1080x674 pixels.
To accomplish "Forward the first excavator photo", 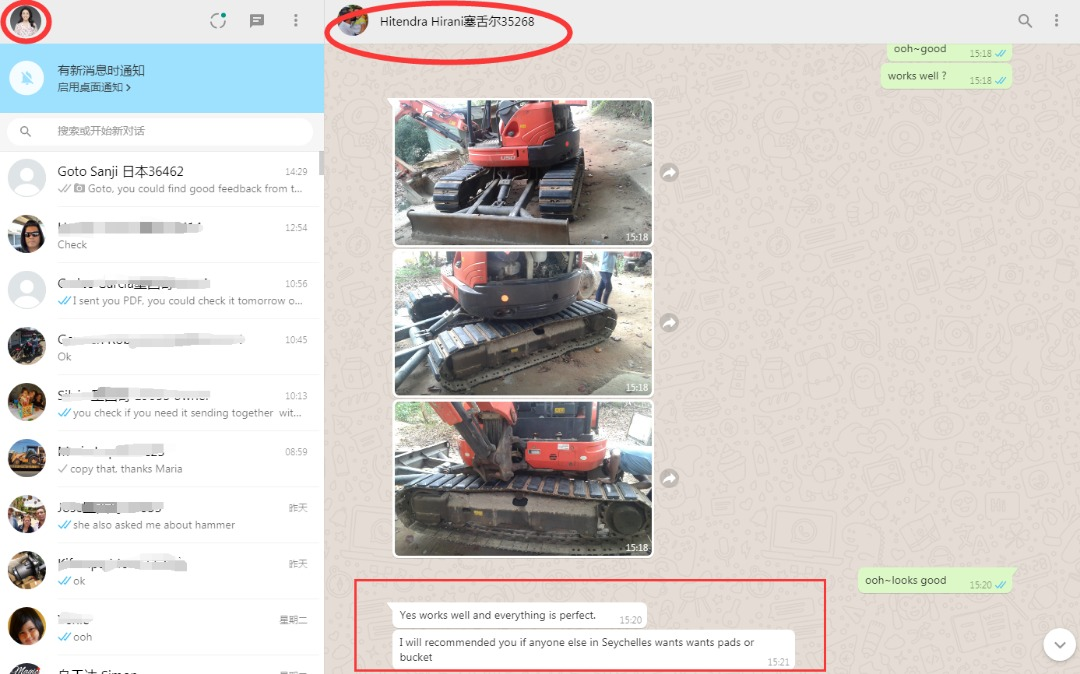I will 669,172.
